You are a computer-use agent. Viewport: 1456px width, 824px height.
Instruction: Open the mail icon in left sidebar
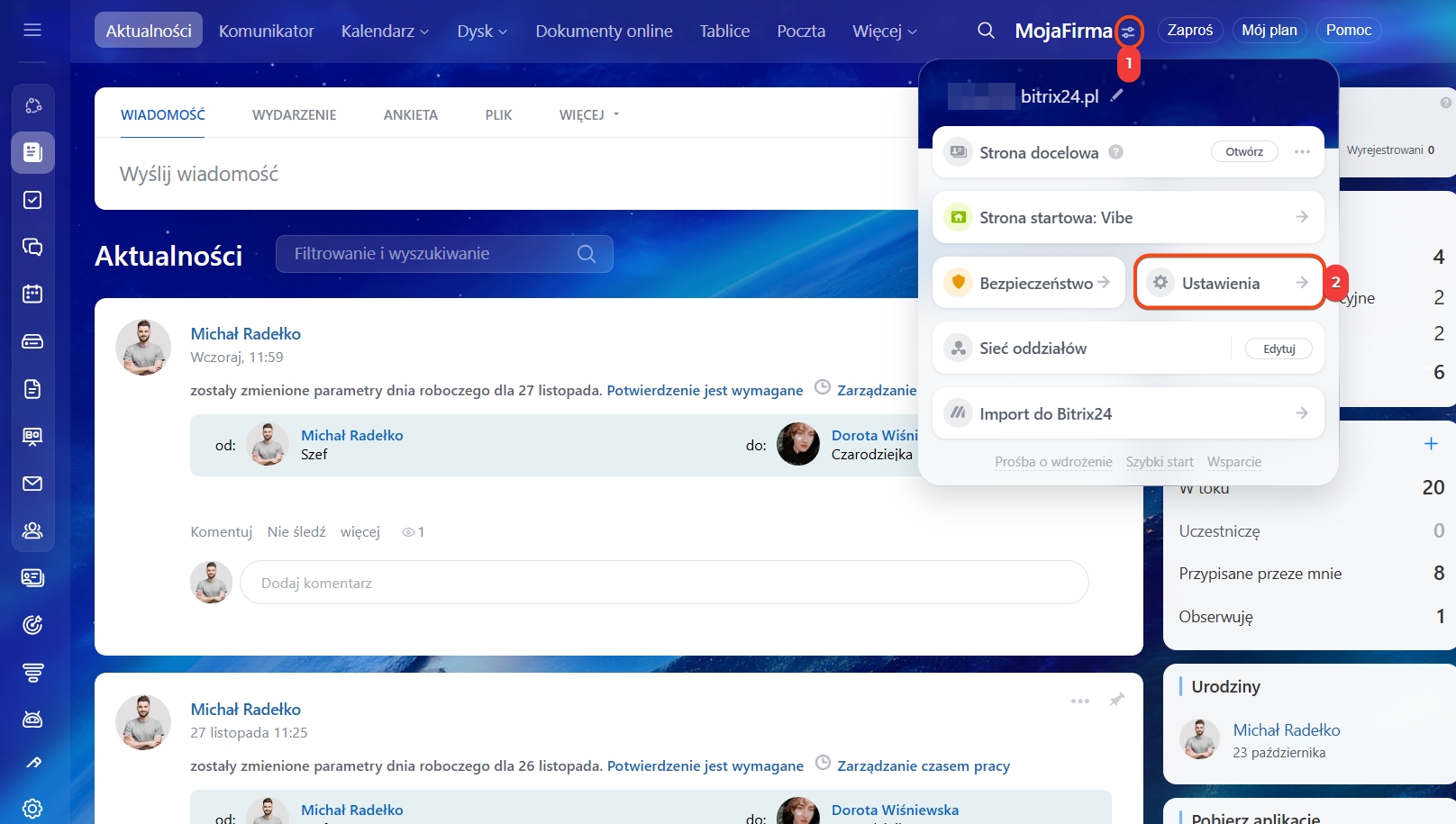point(32,484)
